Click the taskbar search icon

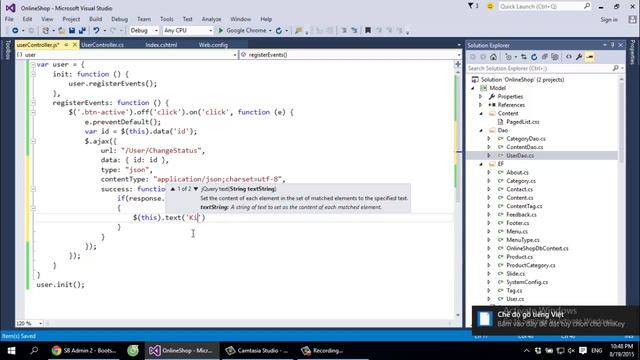tap(34, 351)
